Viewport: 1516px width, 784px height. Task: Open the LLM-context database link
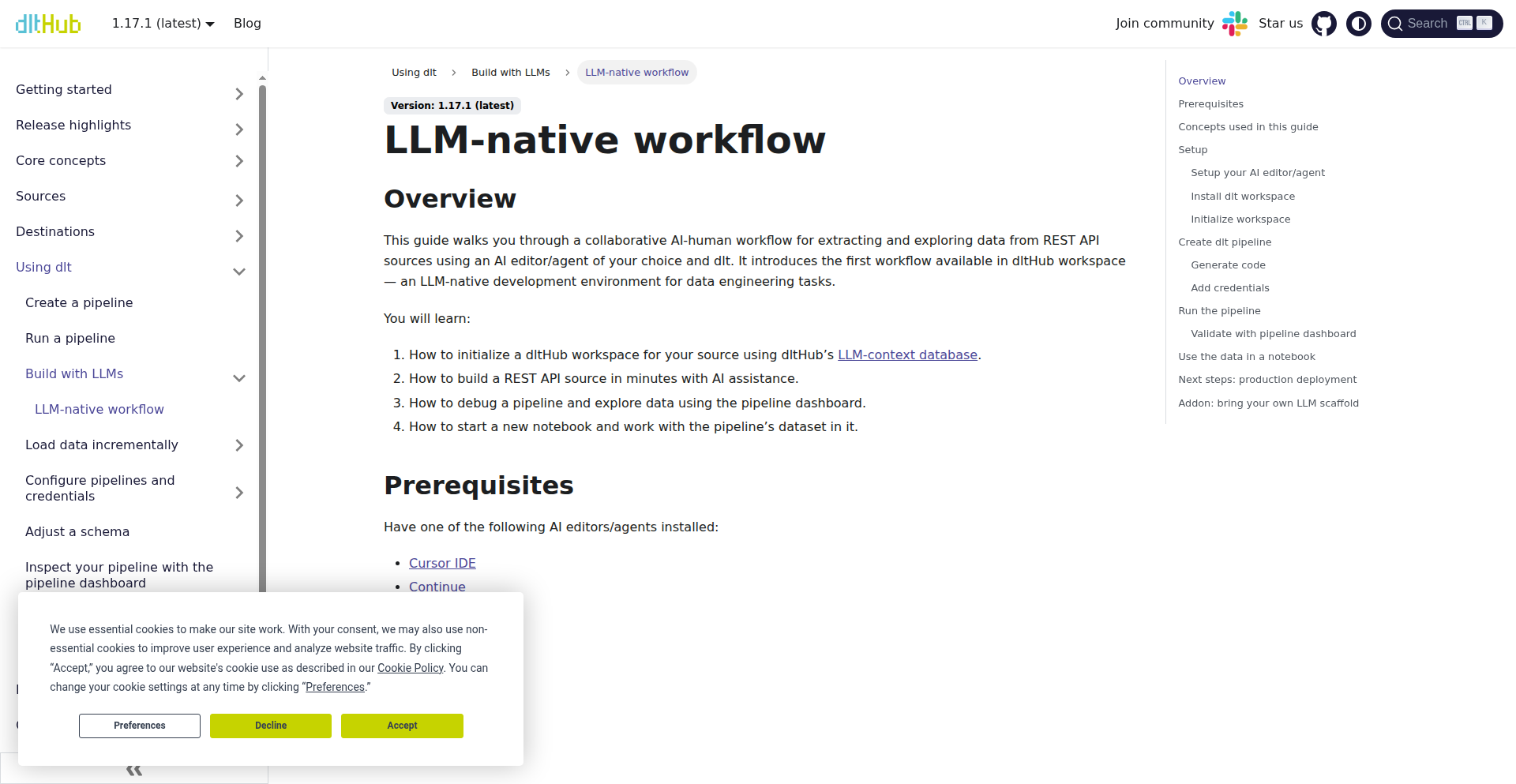pos(907,355)
